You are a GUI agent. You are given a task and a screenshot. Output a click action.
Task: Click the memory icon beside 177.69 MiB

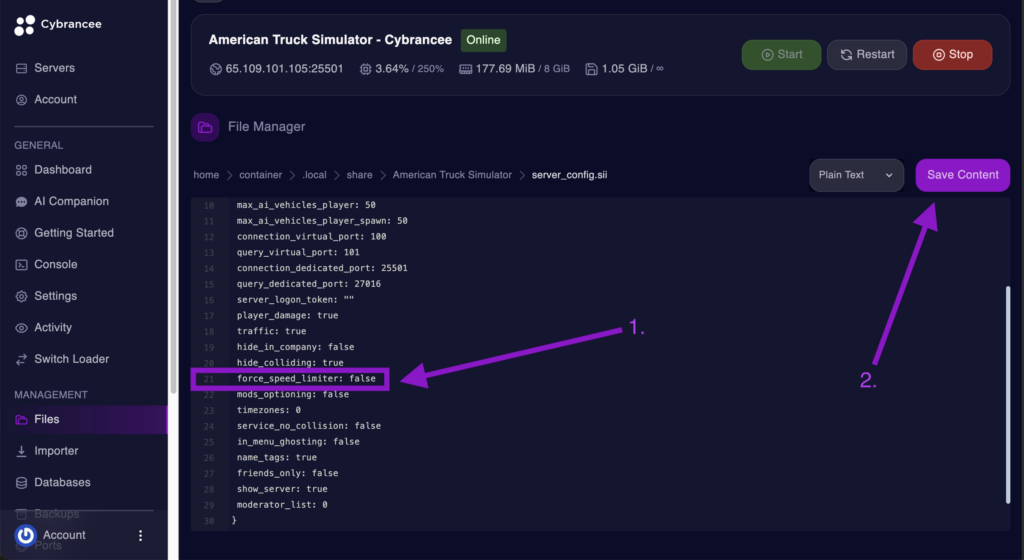[x=465, y=69]
